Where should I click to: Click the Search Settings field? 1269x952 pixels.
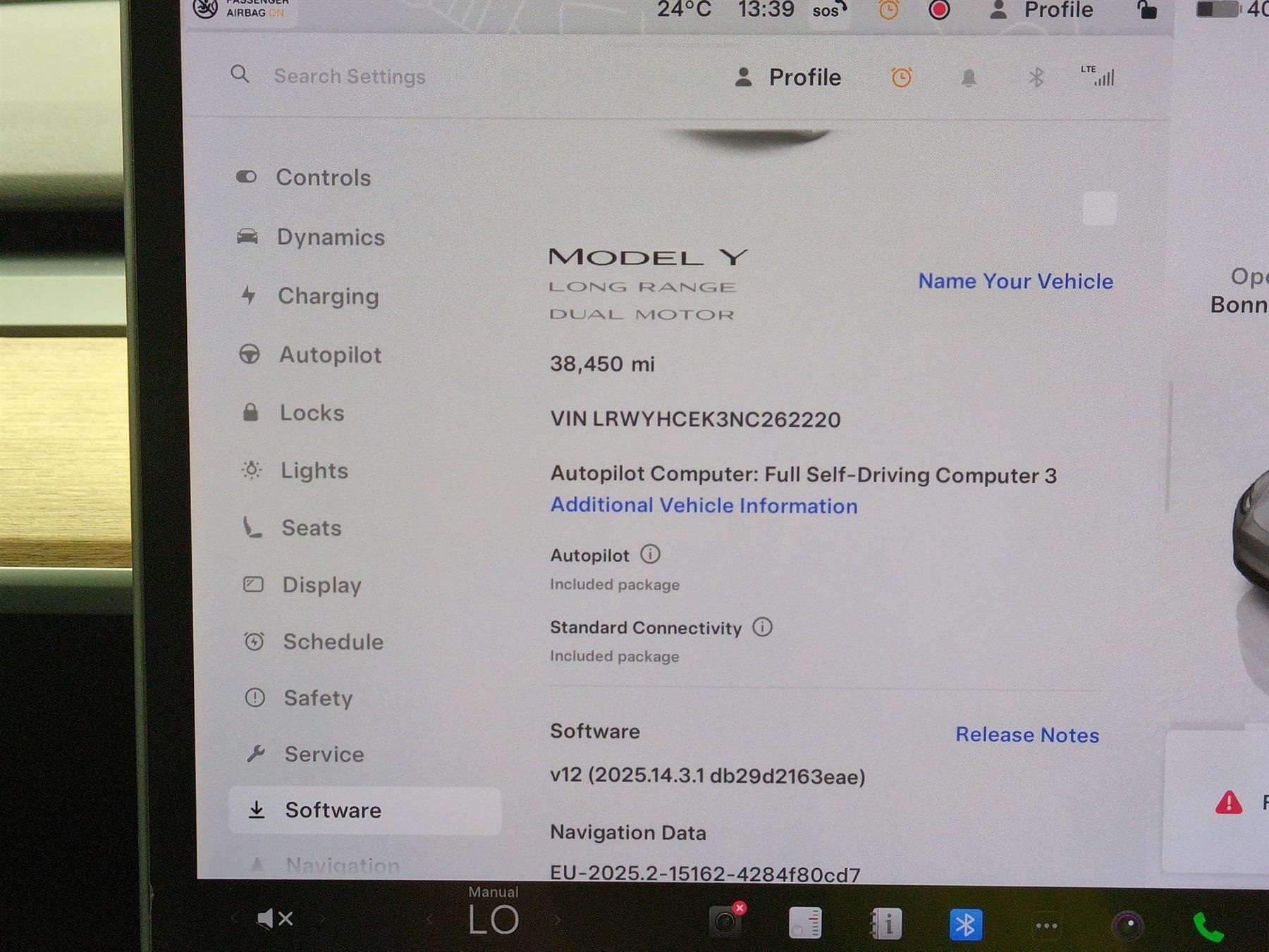click(350, 76)
